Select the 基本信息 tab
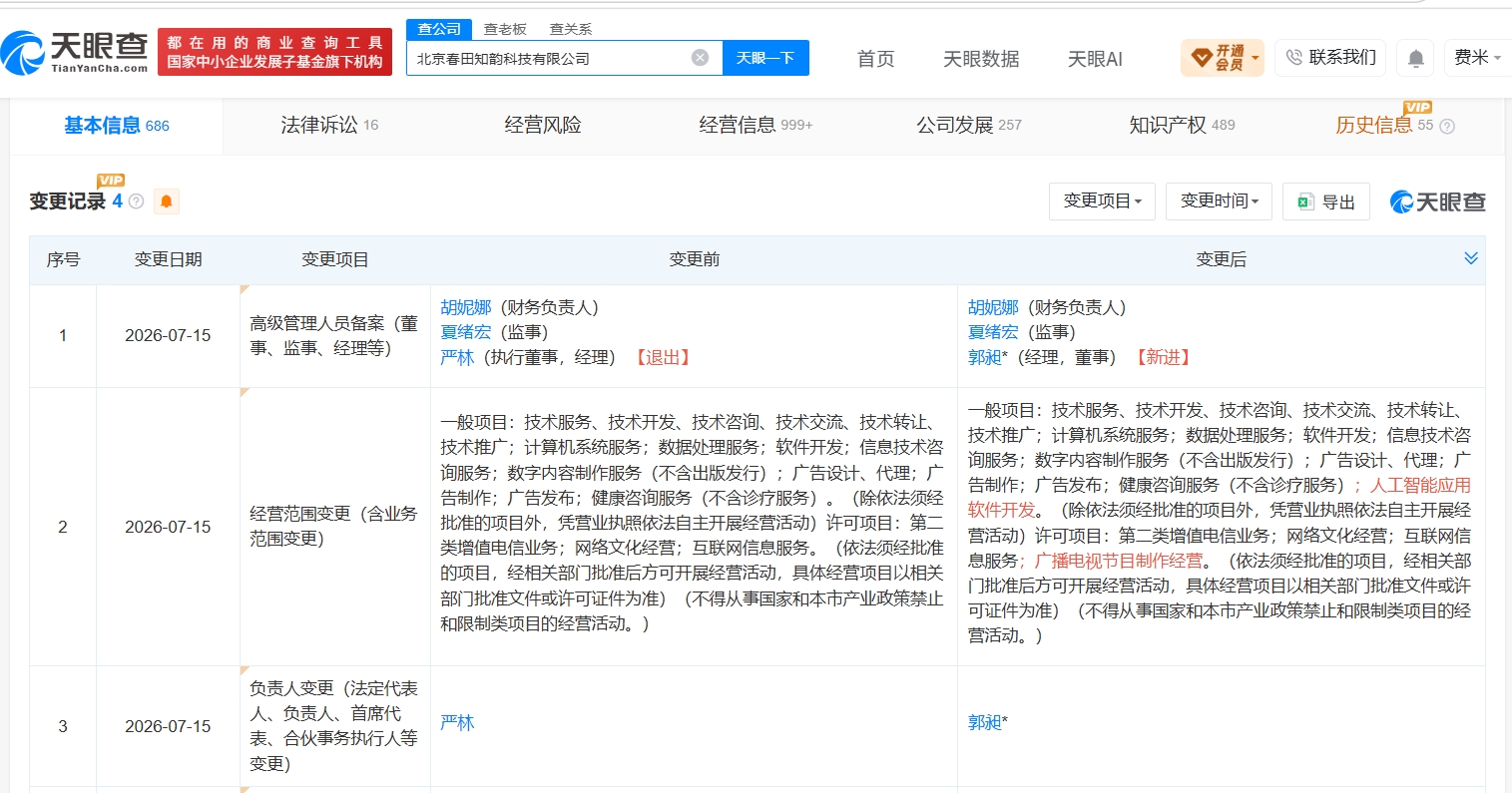The height and width of the screenshot is (793, 1512). click(x=117, y=126)
